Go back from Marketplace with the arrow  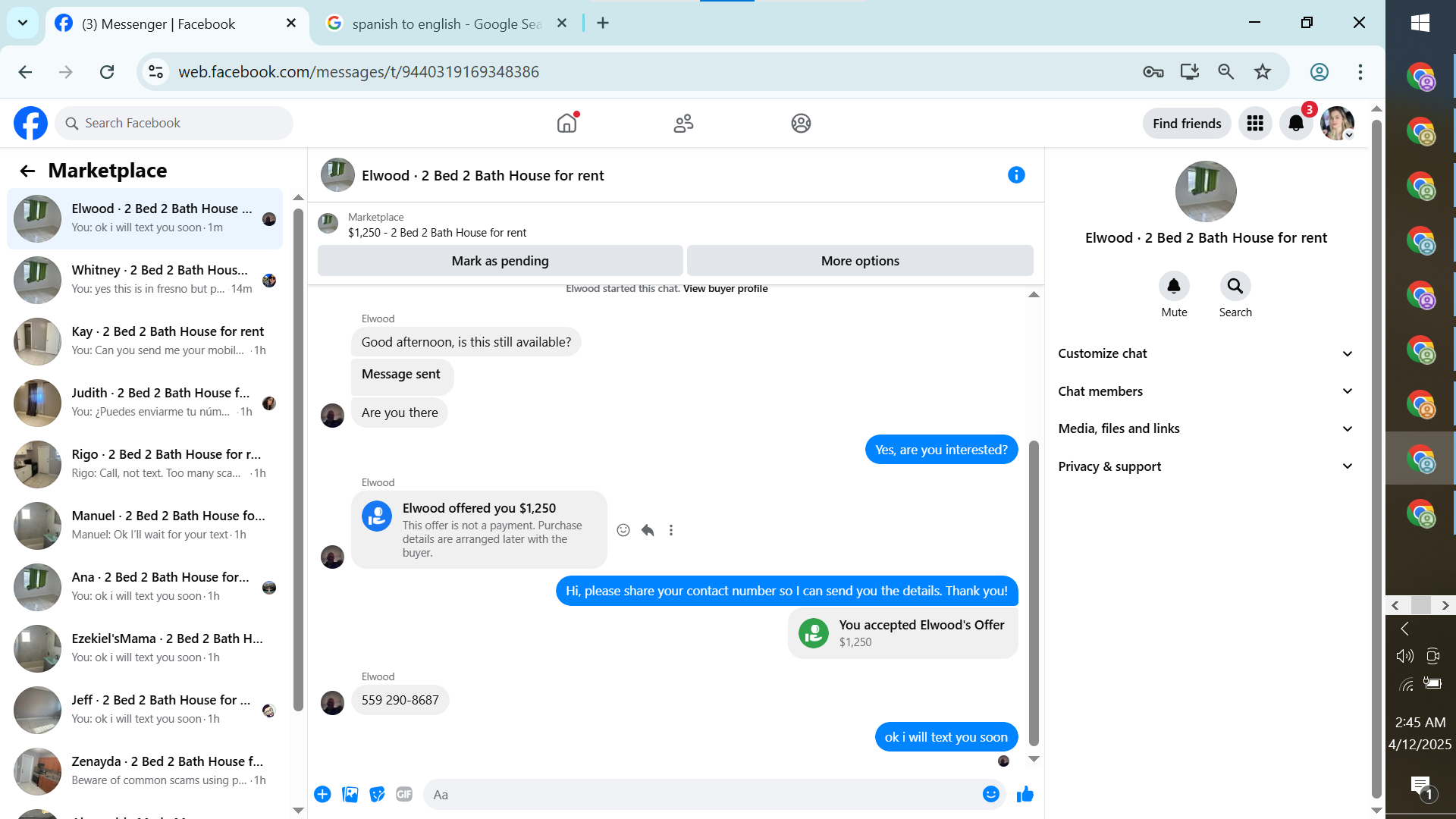coord(27,171)
